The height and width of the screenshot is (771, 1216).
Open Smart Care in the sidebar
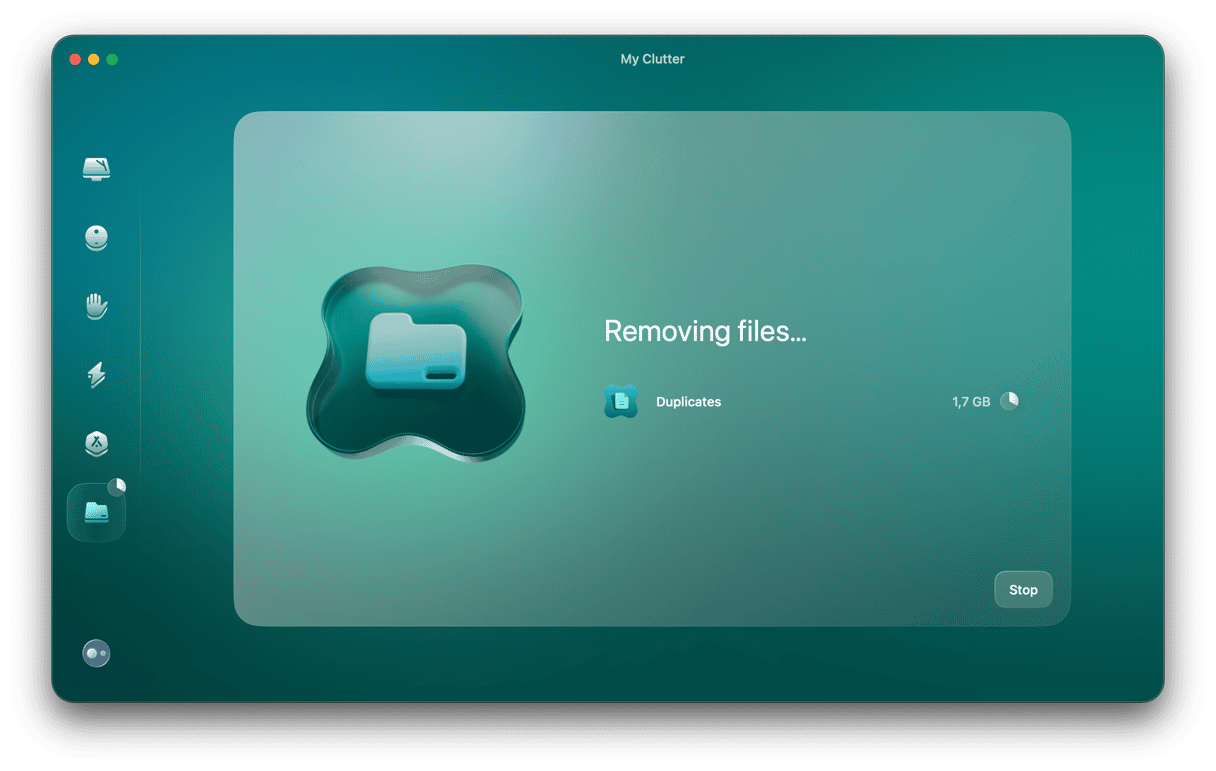coord(96,169)
